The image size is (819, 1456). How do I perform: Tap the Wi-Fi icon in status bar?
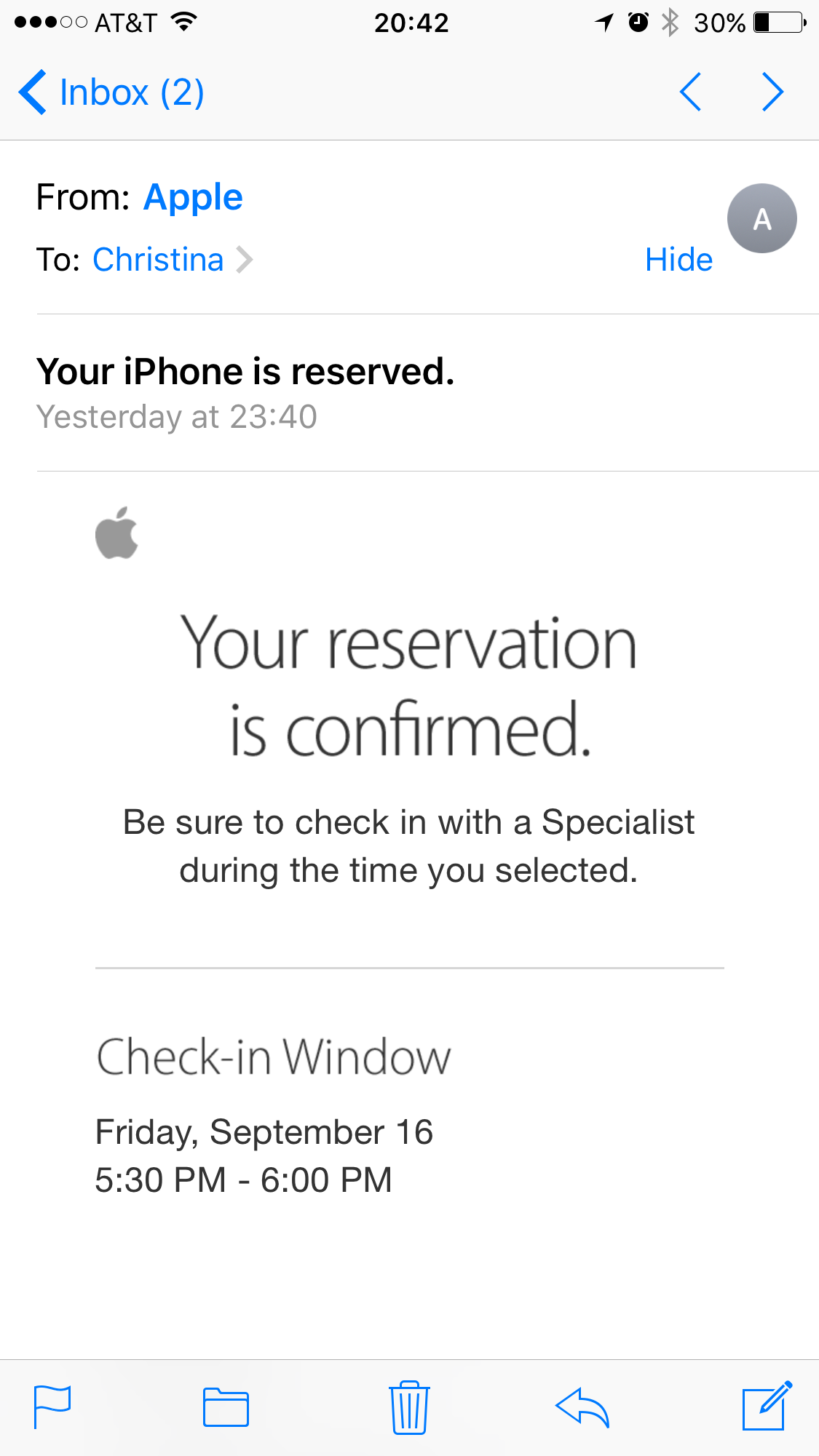coord(184,22)
